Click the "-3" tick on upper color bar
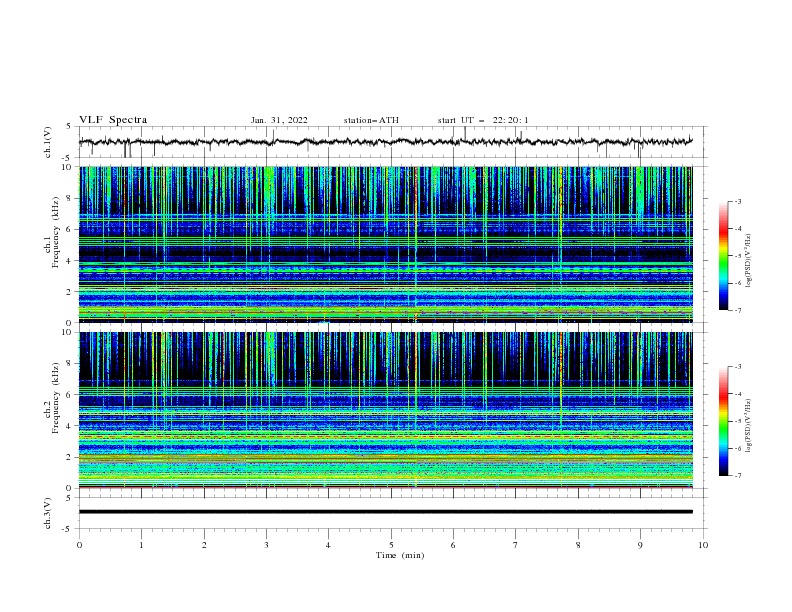 point(737,201)
